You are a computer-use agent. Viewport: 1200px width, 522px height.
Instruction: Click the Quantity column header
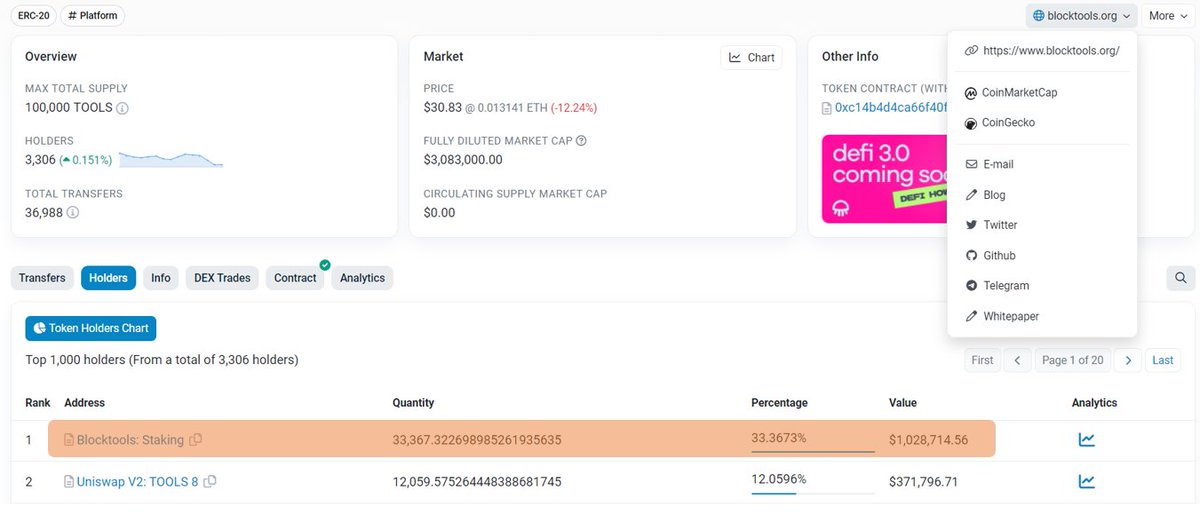tap(413, 403)
